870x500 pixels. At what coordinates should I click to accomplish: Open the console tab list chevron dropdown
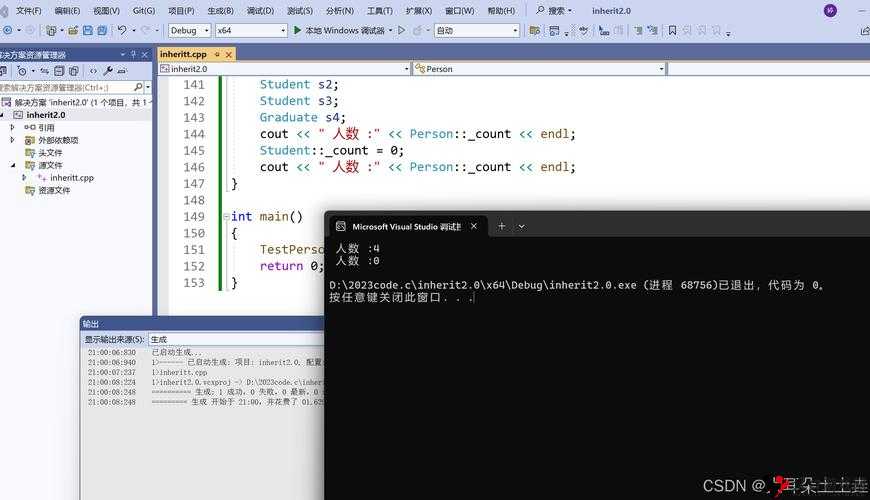[521, 226]
